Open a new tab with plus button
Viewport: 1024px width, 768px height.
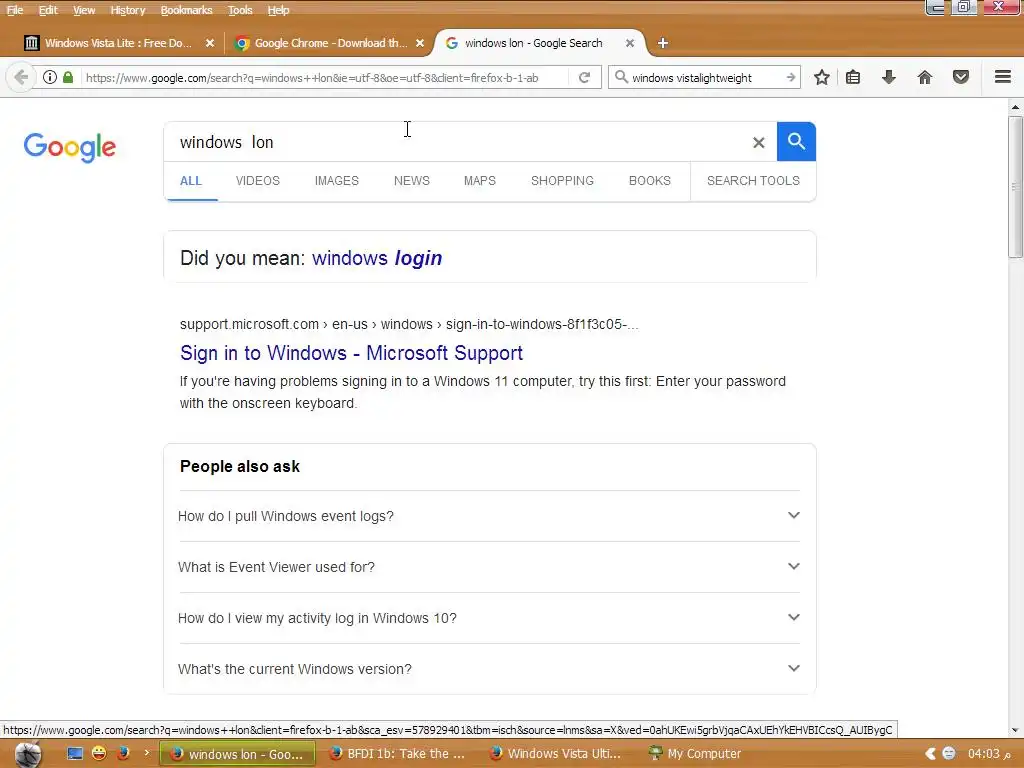pyautogui.click(x=663, y=43)
